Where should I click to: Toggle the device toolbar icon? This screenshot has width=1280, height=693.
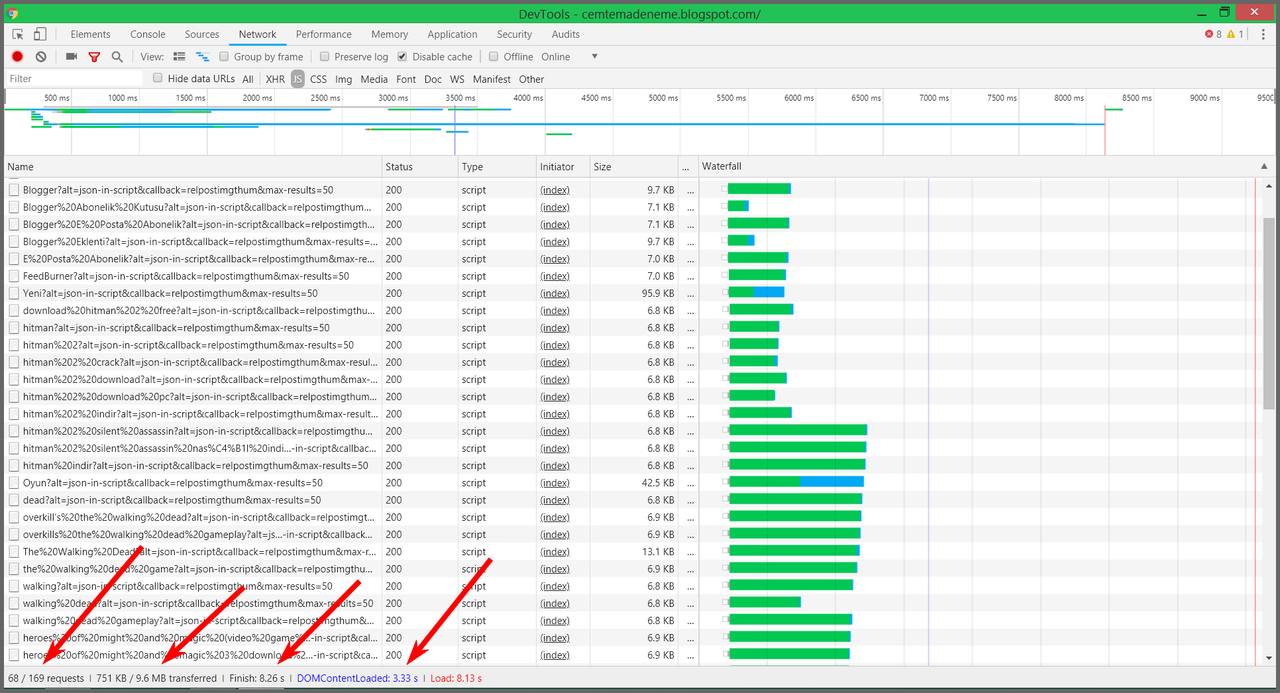point(40,34)
